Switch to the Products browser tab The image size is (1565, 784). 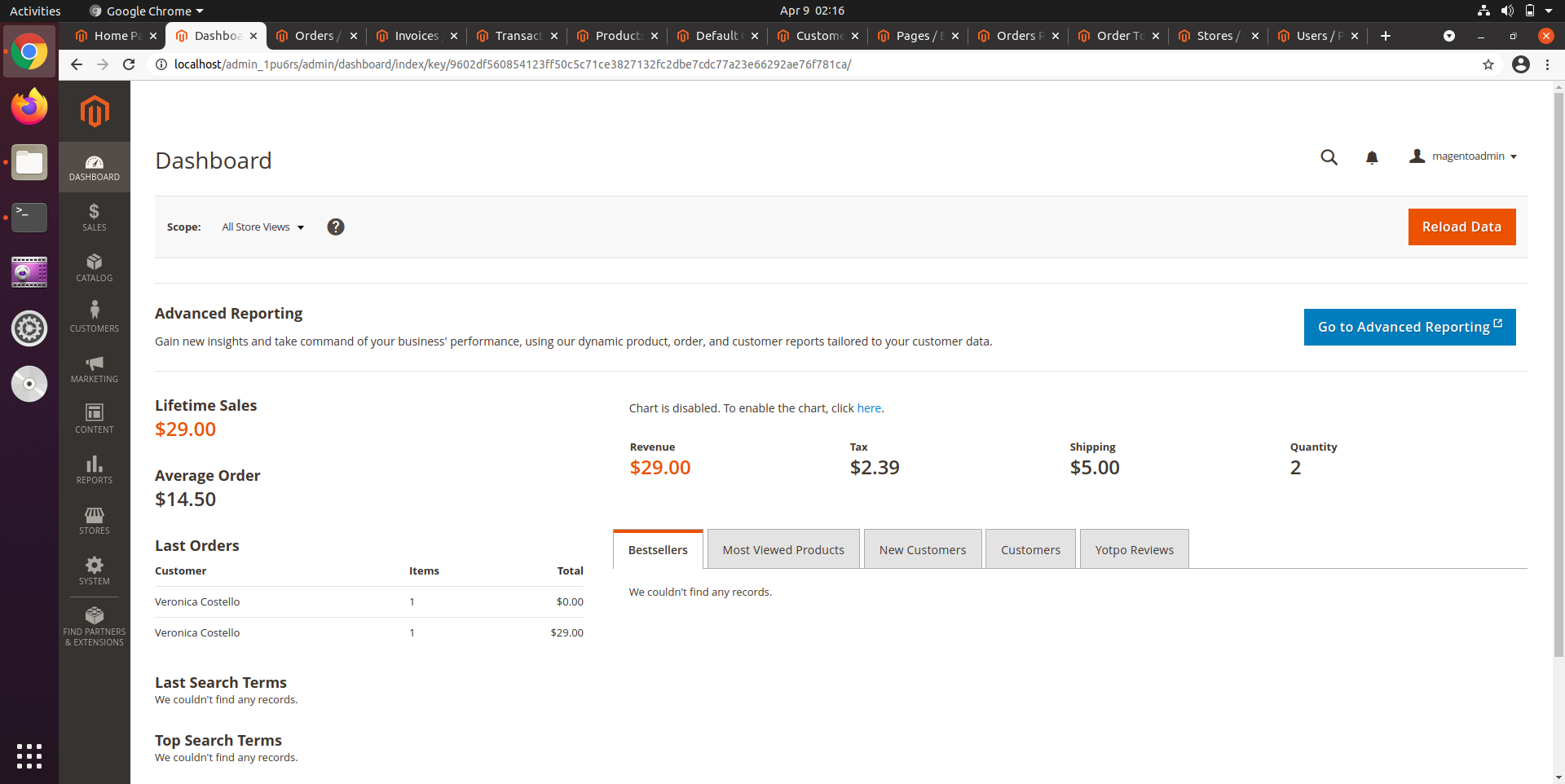pyautogui.click(x=617, y=36)
